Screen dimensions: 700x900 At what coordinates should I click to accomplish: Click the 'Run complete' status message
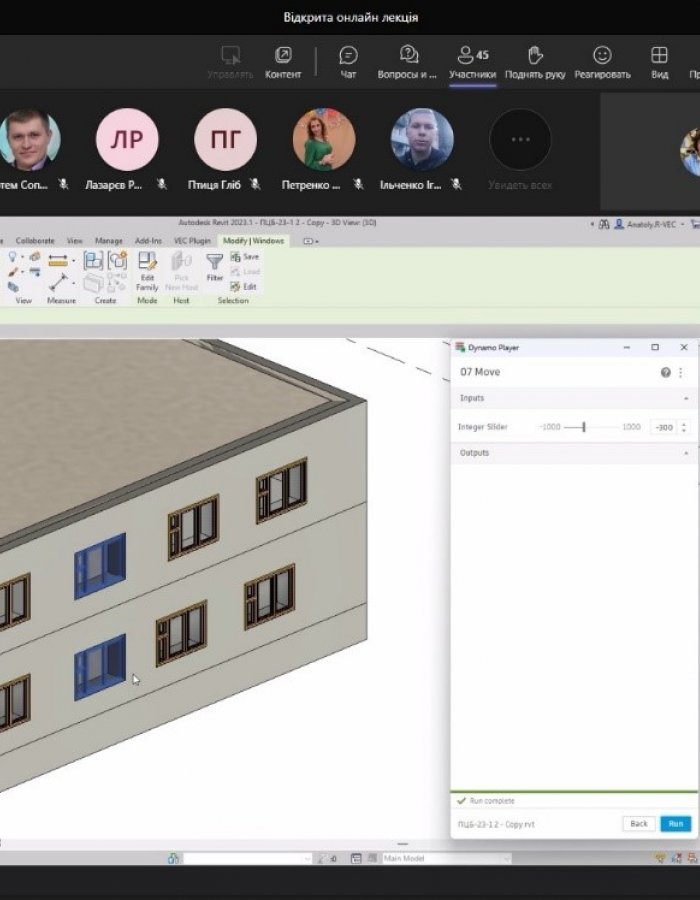click(492, 801)
